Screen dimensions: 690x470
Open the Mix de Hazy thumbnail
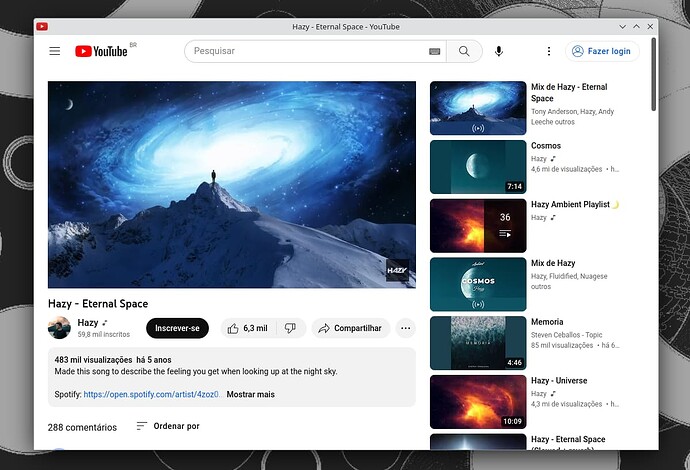coord(478,284)
